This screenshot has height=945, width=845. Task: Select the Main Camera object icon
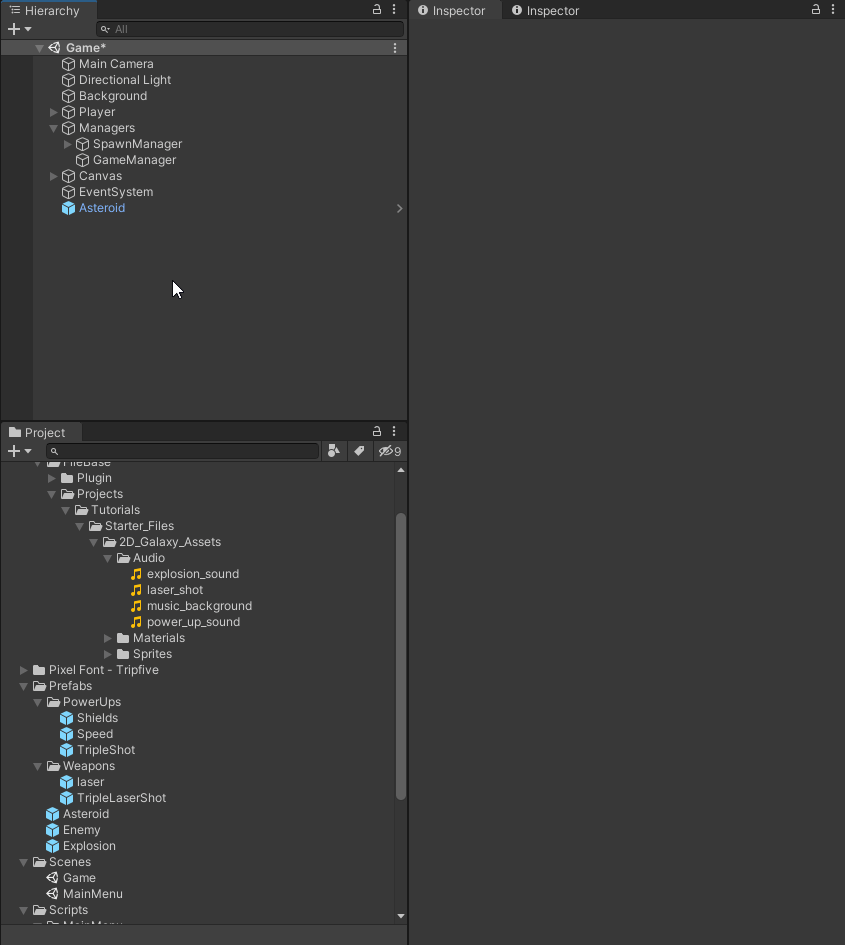(69, 64)
